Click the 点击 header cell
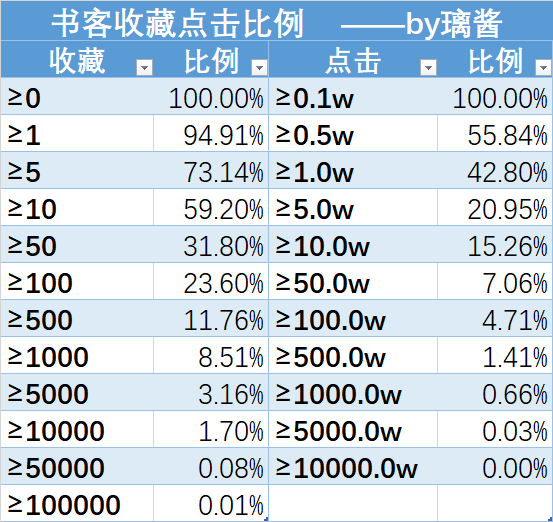The image size is (553, 522). 353,59
